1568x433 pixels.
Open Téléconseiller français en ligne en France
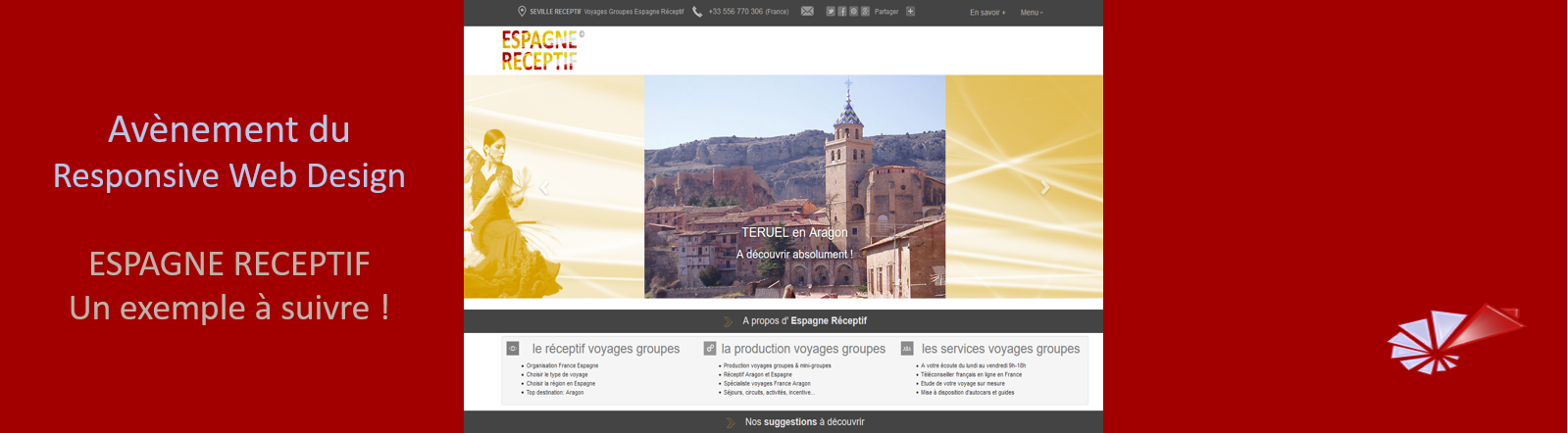(x=971, y=374)
